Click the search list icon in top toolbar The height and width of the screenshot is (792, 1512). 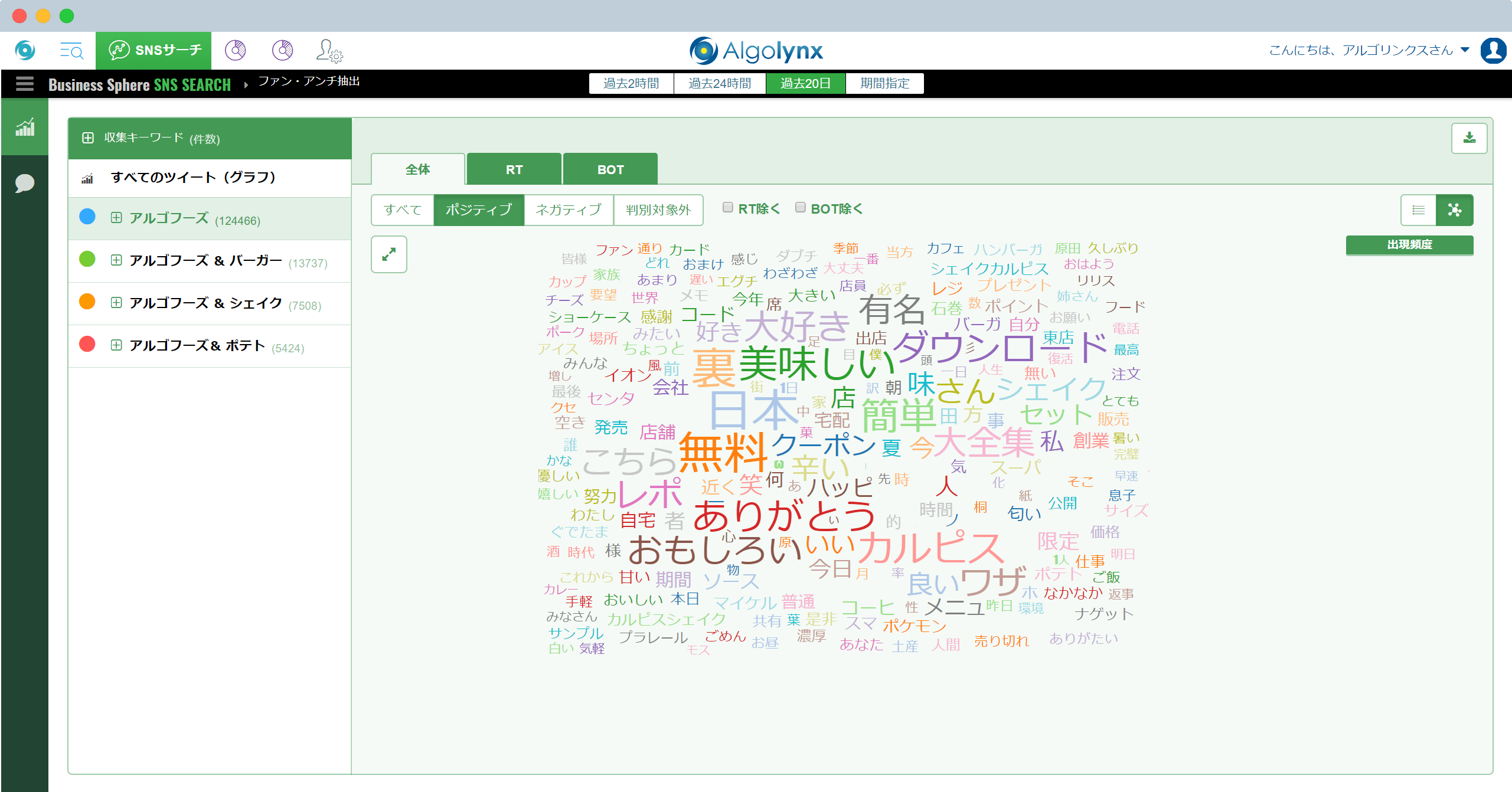pyautogui.click(x=71, y=51)
